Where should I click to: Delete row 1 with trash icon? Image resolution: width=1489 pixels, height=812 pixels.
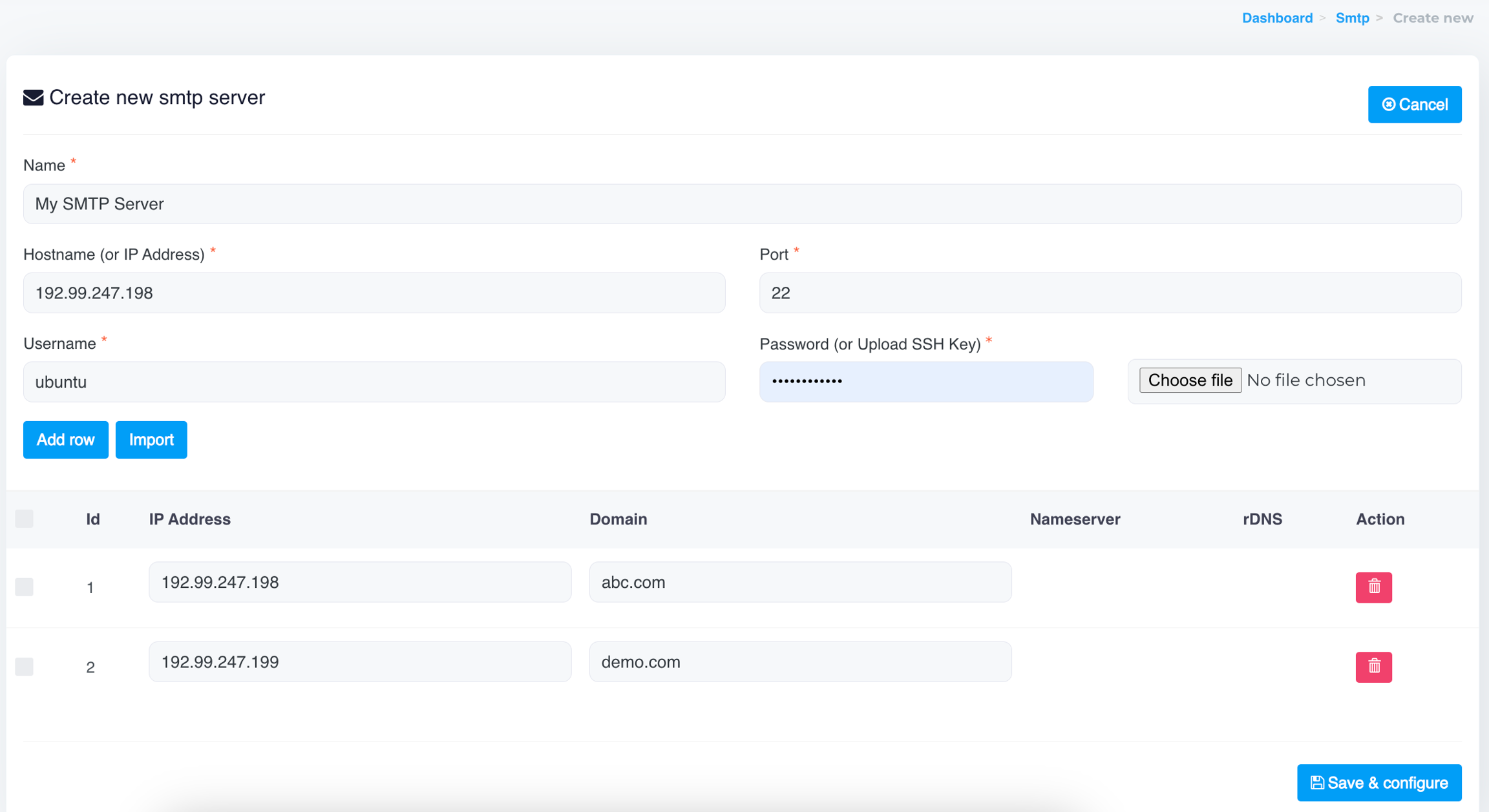1373,587
